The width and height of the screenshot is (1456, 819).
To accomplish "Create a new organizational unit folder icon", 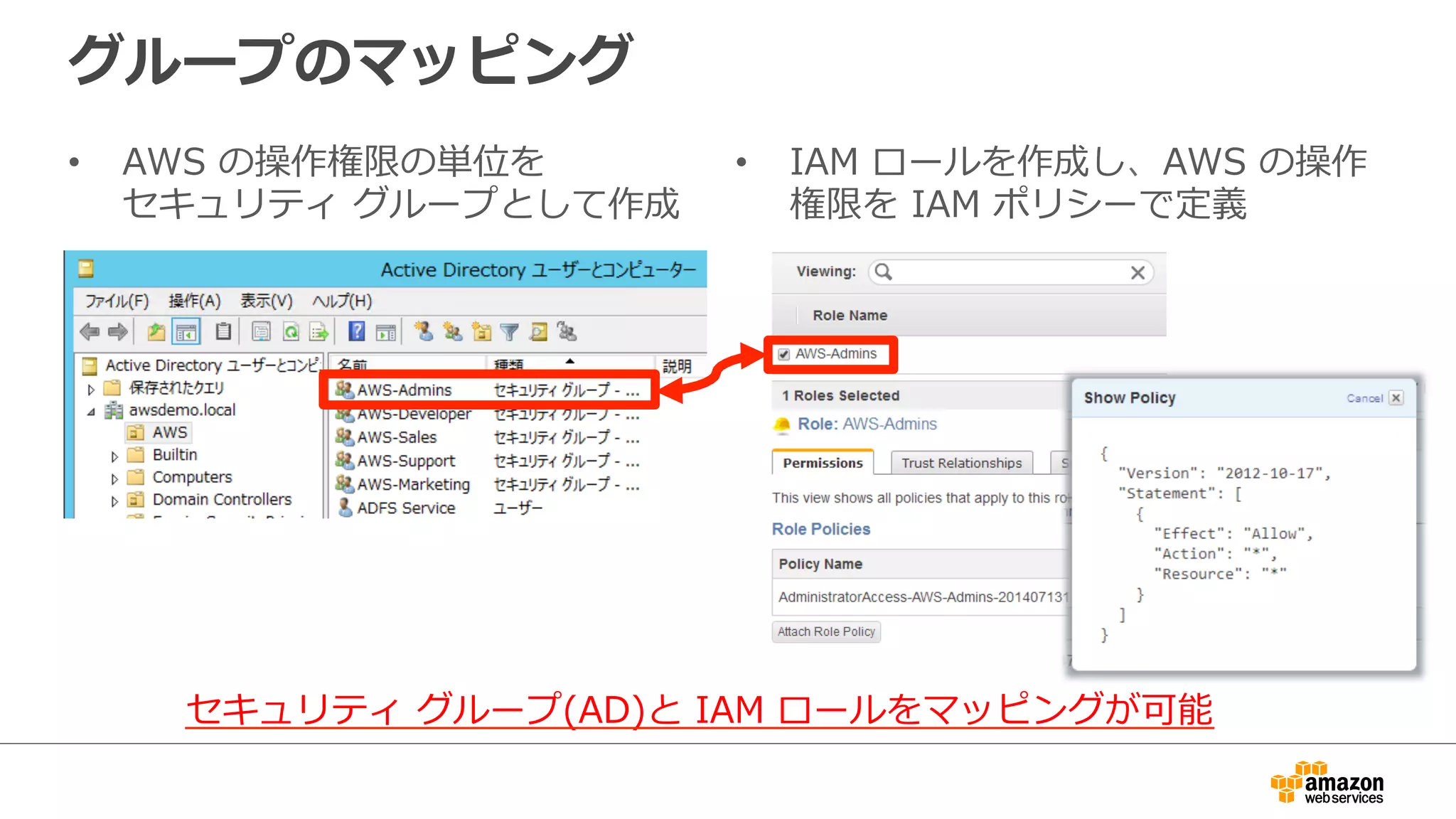I will click(x=482, y=331).
